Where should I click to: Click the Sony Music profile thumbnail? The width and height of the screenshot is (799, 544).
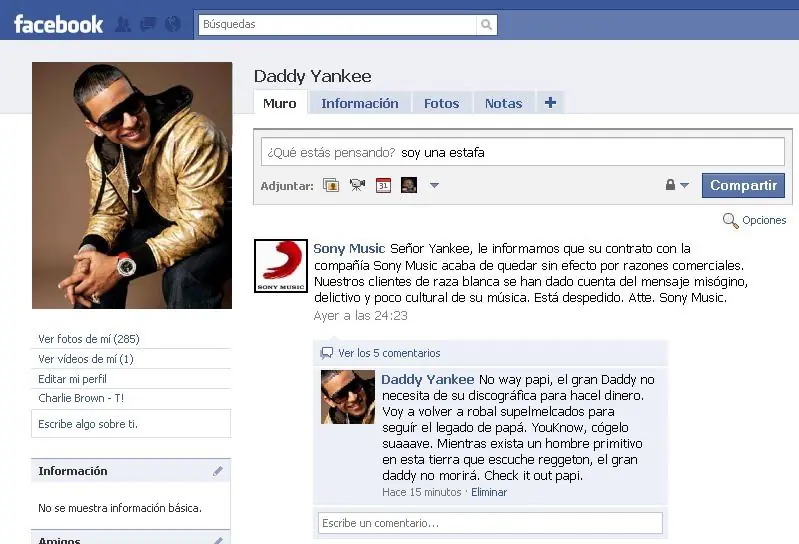click(x=281, y=266)
